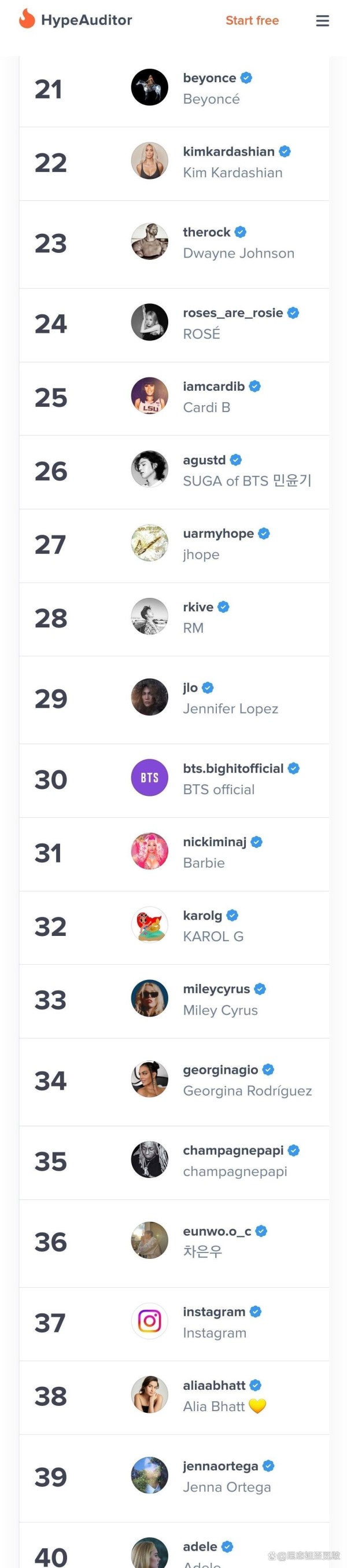Open iamcardib profile picture
This screenshot has width=347, height=1568.
pos(149,396)
